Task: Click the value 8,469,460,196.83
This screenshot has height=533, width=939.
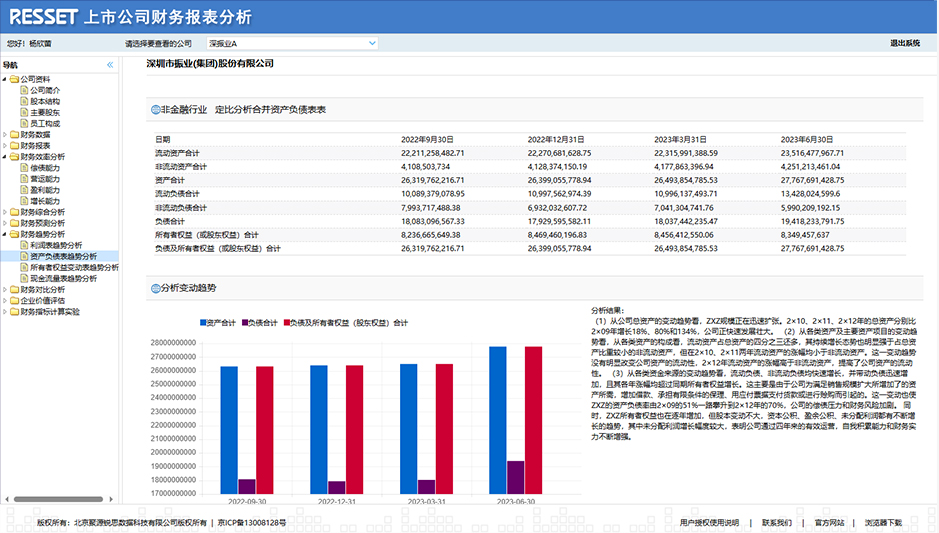Action: (557, 235)
